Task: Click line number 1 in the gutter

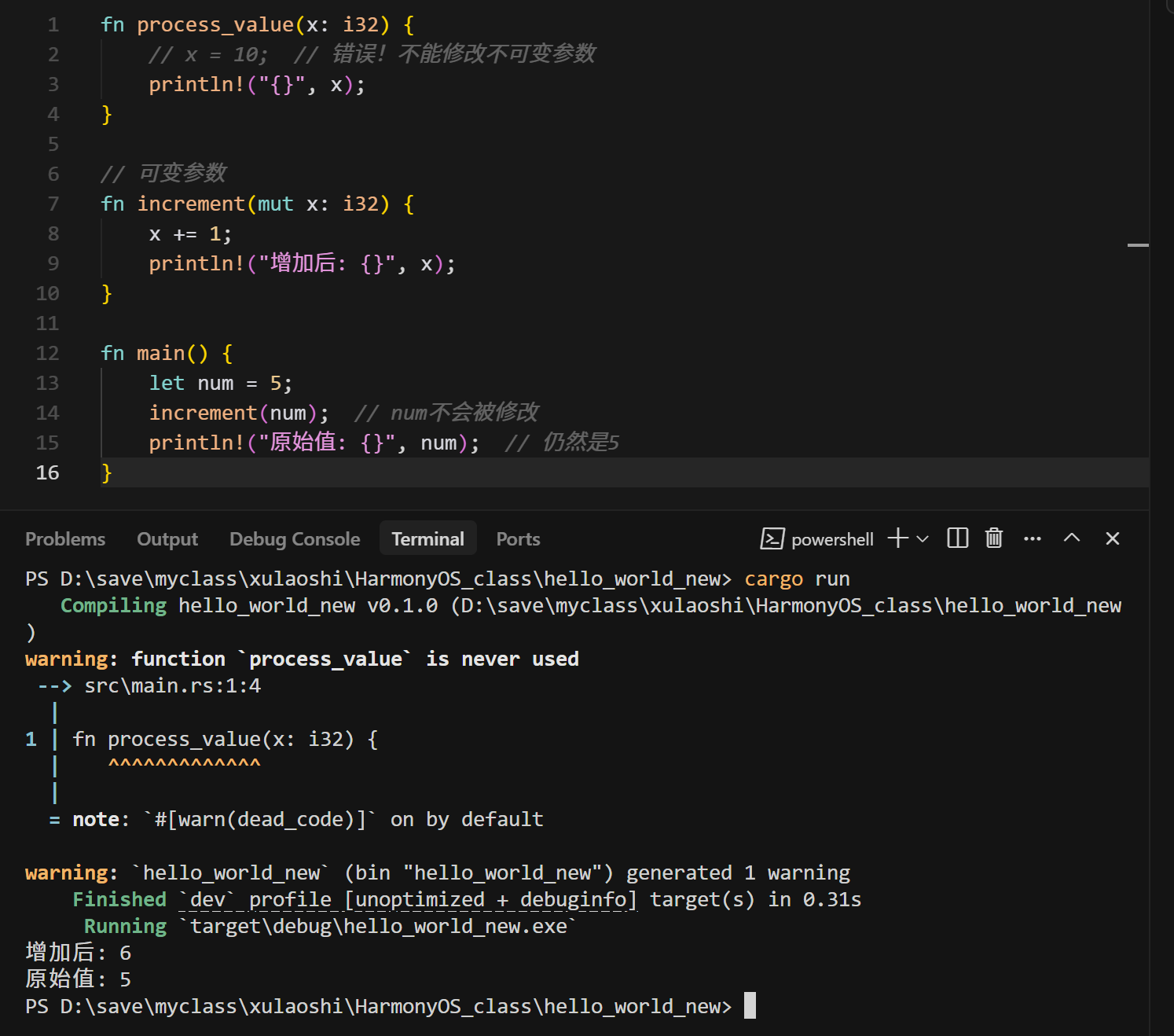Action: [x=53, y=24]
